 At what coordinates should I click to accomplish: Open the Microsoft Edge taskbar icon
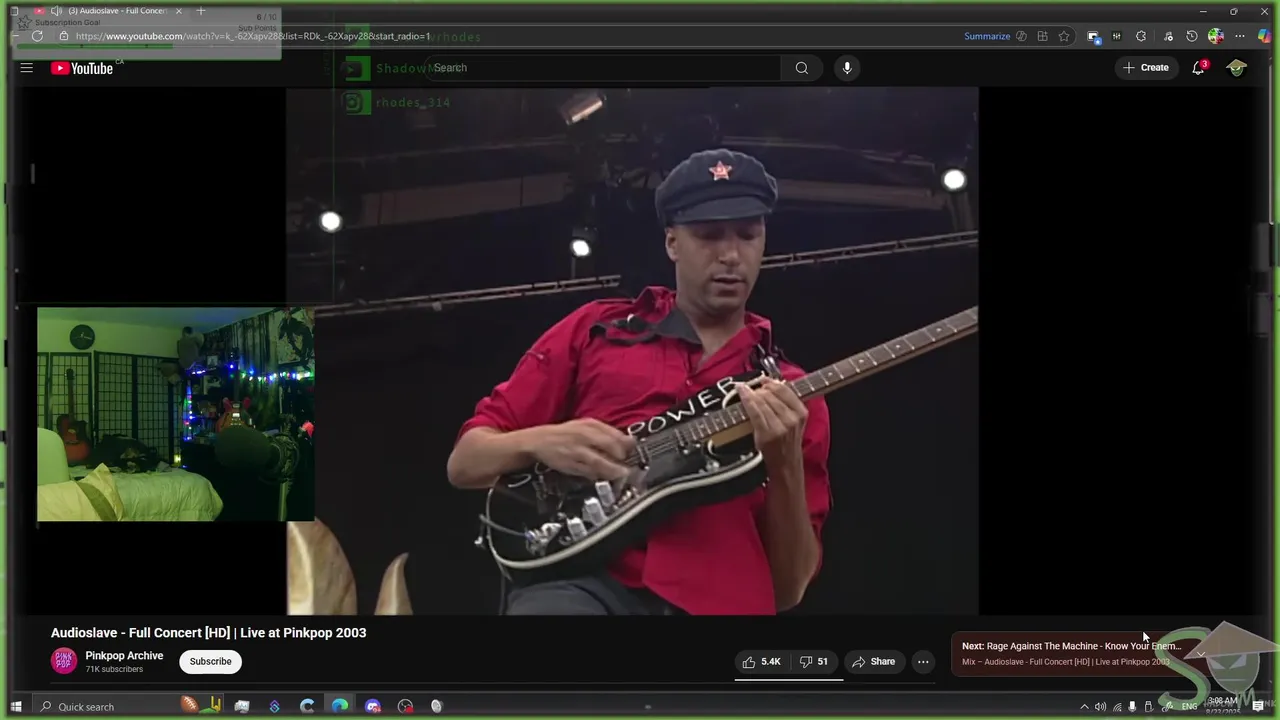(x=340, y=707)
